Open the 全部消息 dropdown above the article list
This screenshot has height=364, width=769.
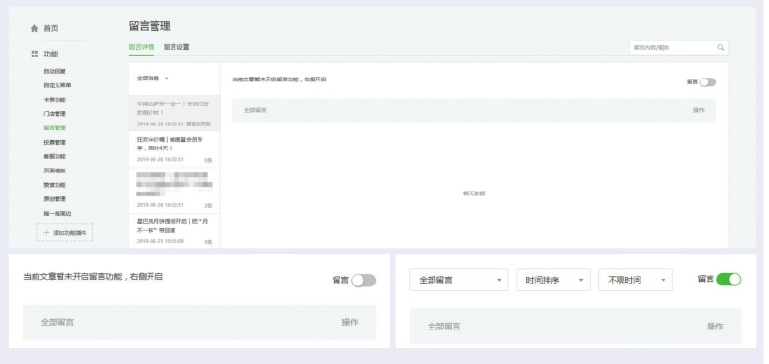153,78
